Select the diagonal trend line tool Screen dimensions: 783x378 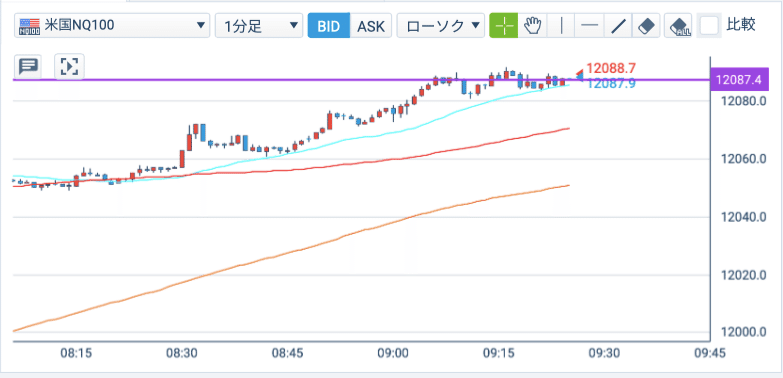tap(618, 25)
